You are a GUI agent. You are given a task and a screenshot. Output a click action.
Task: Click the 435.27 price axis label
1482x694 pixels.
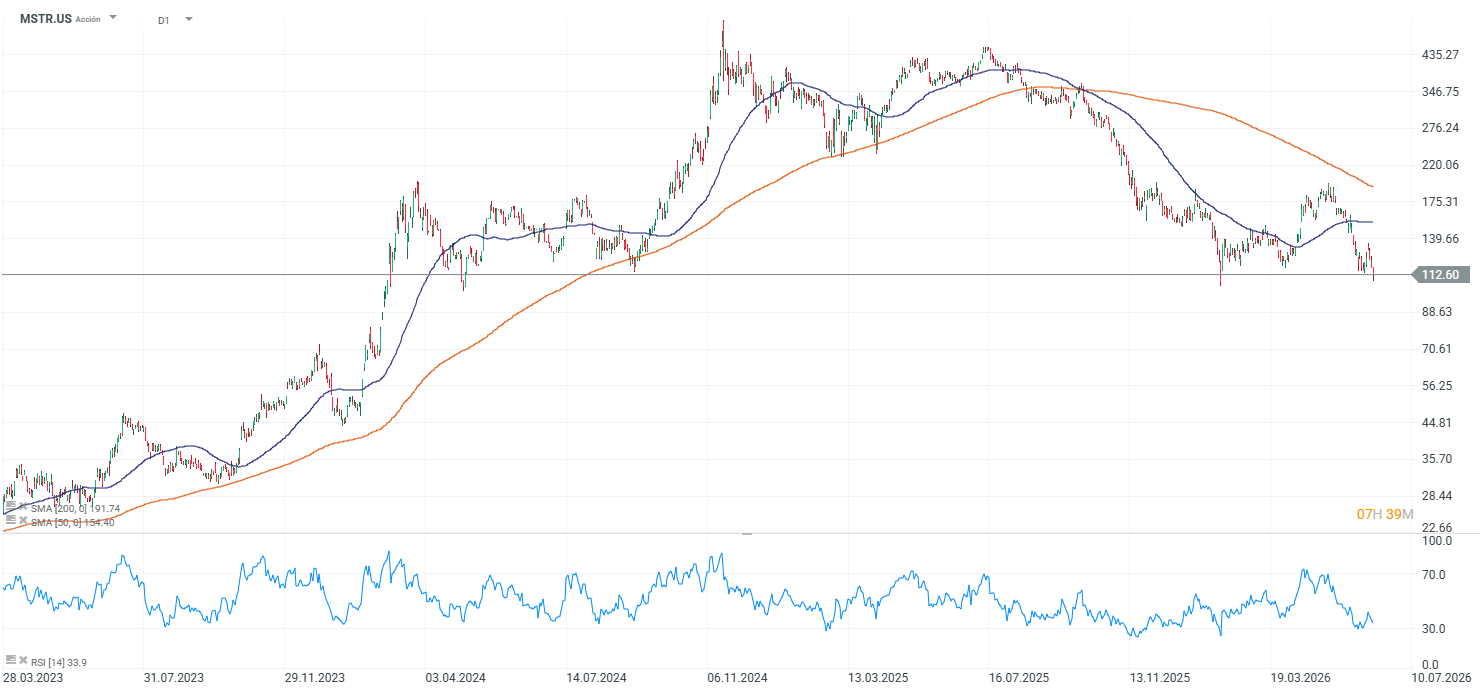(1438, 55)
